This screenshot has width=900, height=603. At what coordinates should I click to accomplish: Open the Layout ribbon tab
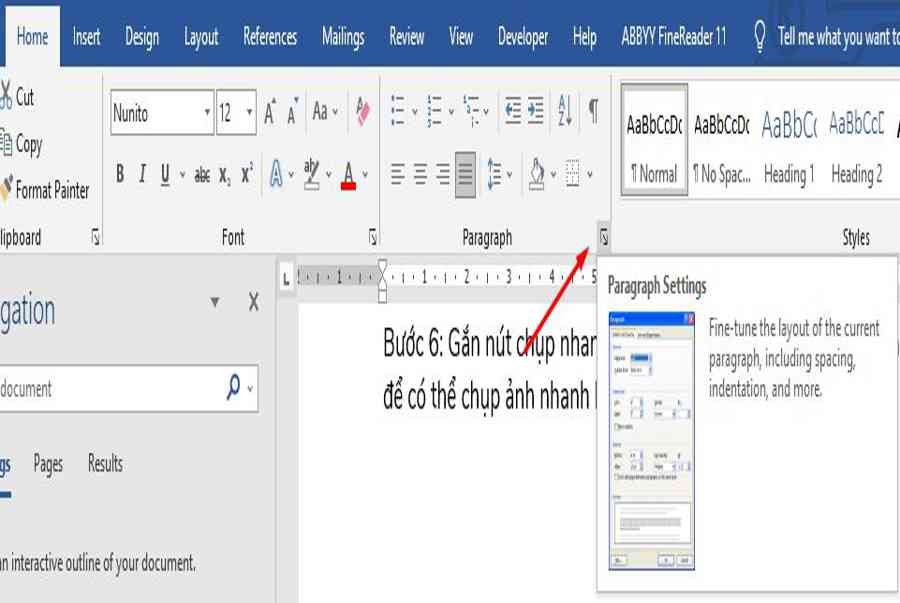click(x=201, y=38)
